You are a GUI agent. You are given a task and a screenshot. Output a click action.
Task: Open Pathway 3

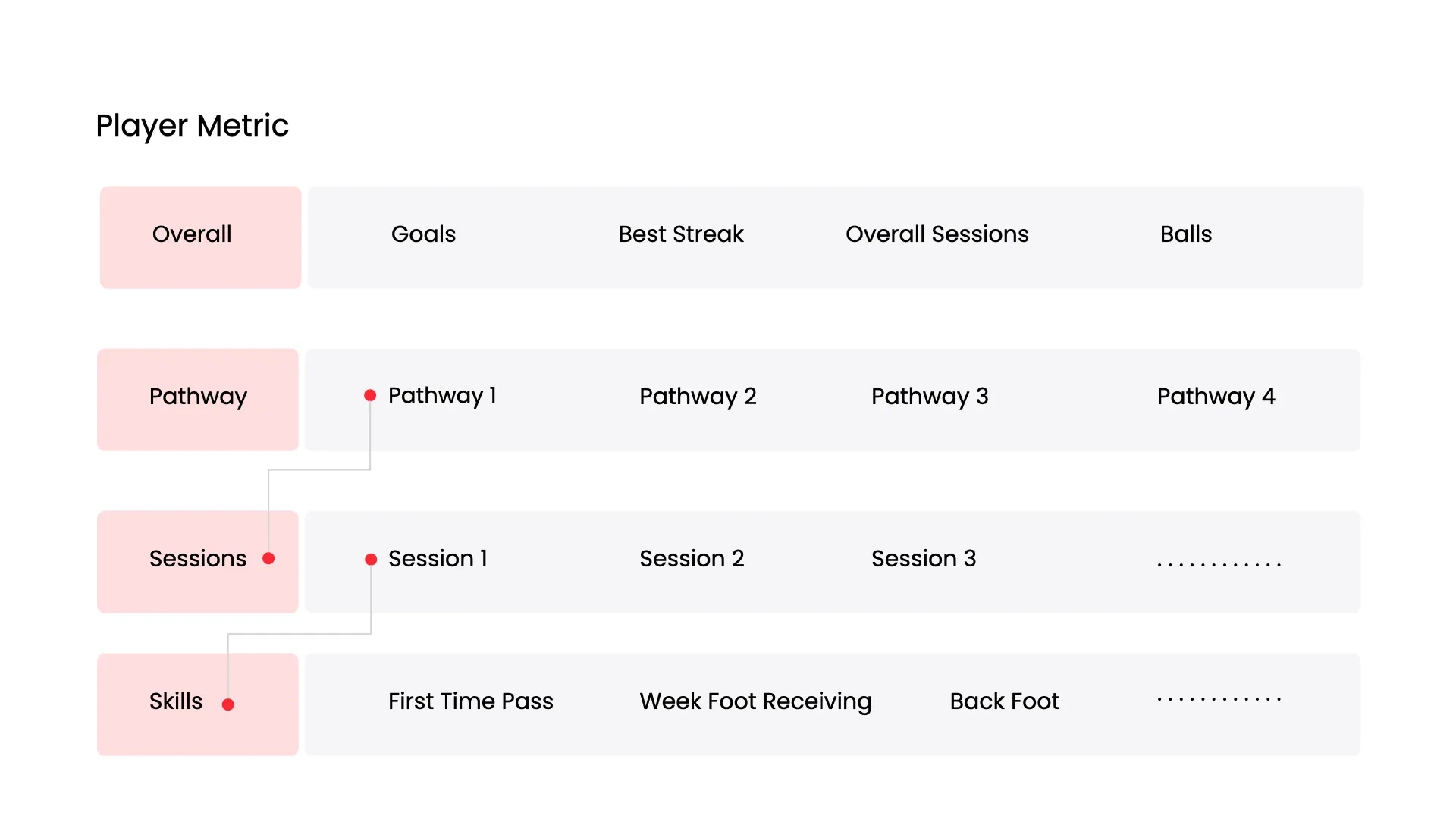(930, 397)
